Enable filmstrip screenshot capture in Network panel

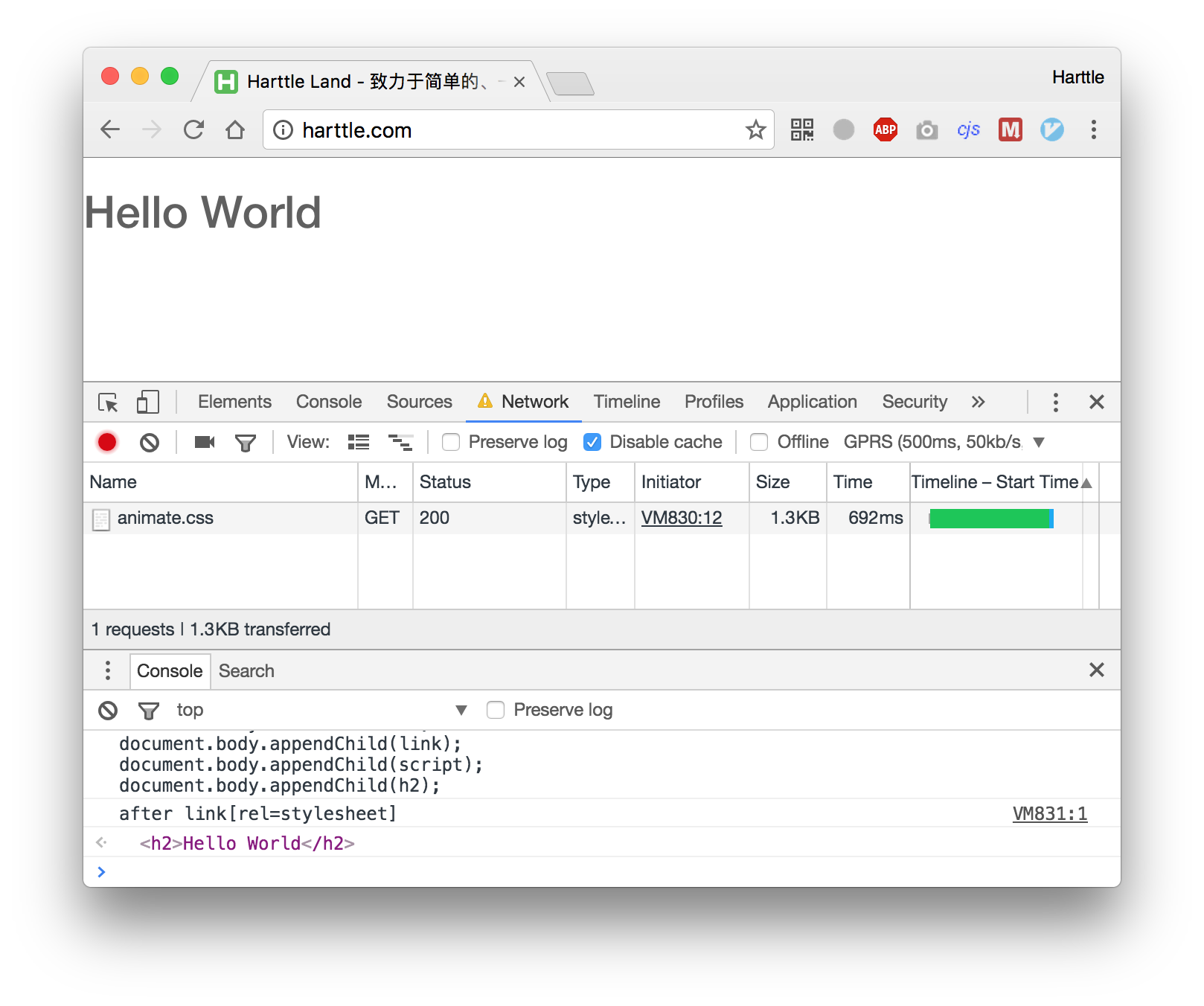point(204,441)
